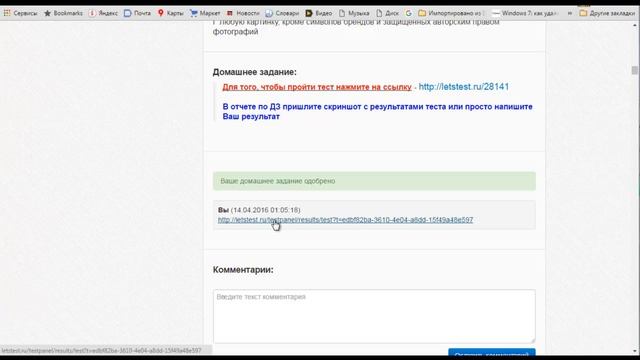
Task: Click into the comment text area
Action: pyautogui.click(x=374, y=316)
